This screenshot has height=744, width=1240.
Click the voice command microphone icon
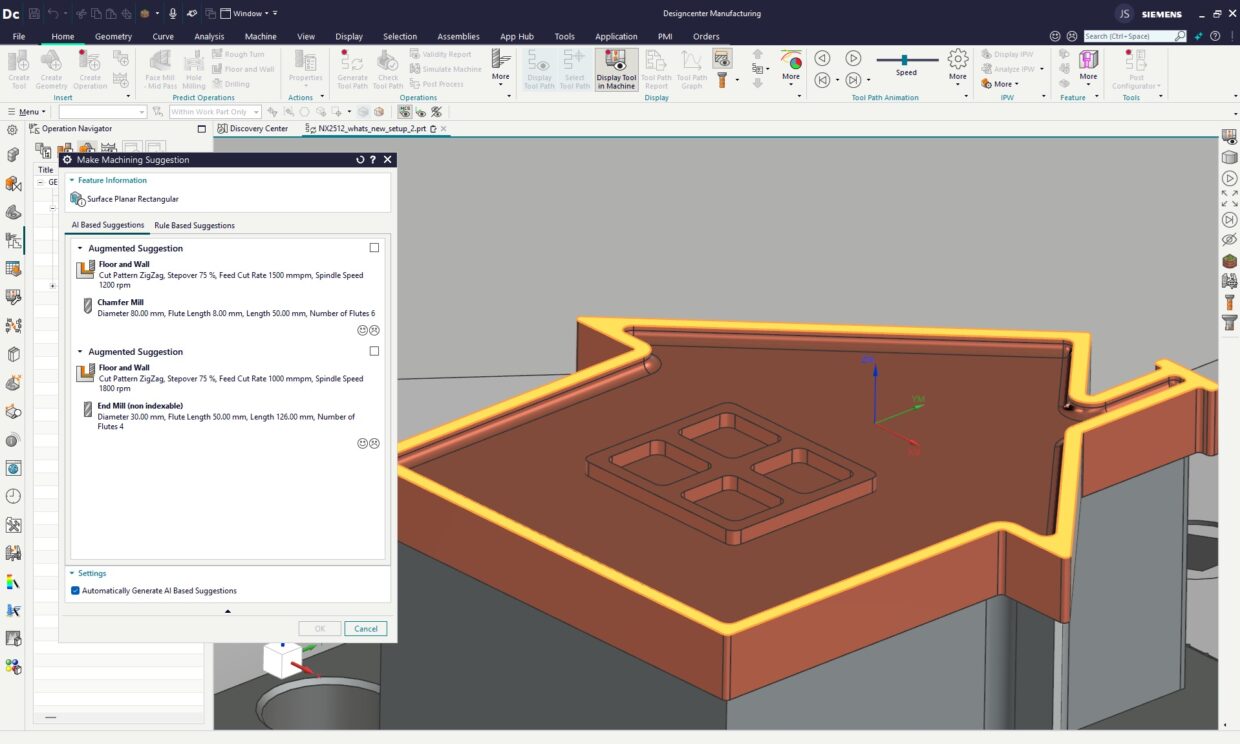[173, 13]
